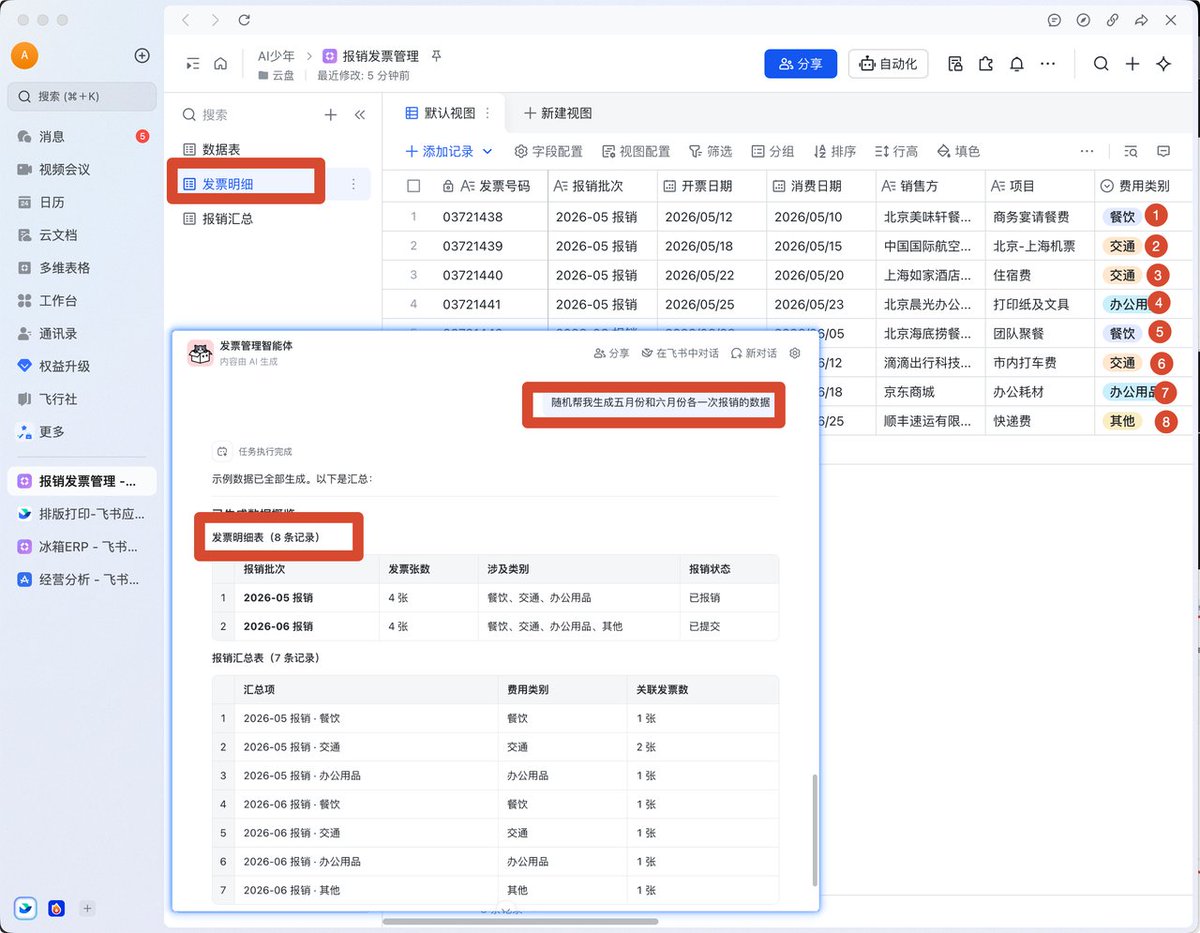
Task: Open 默认视图 tab options menu
Action: (x=488, y=113)
